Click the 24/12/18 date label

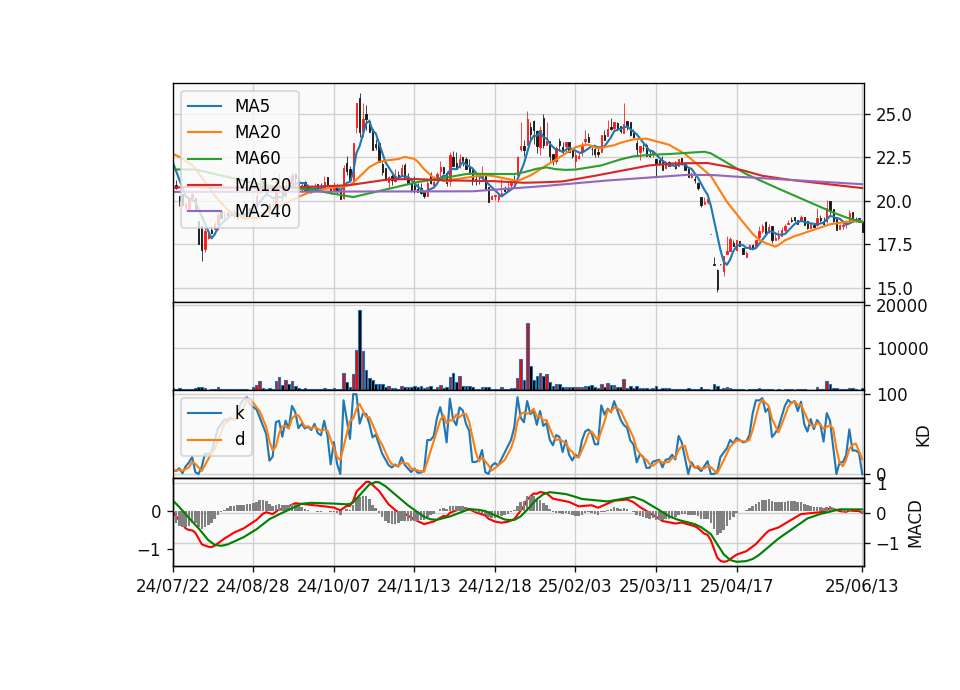point(495,587)
